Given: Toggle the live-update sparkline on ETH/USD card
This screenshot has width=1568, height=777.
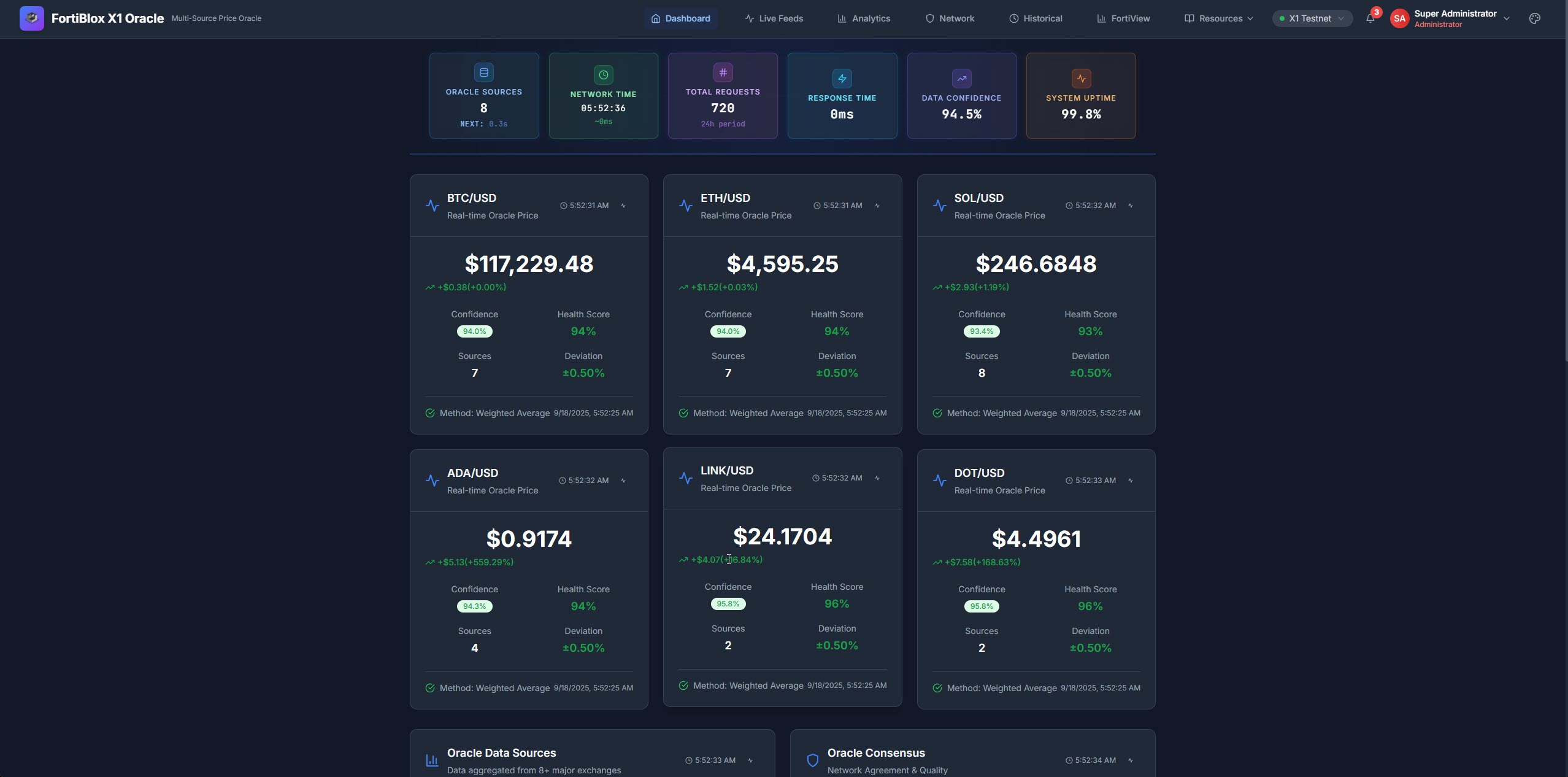Looking at the screenshot, I should (876, 206).
